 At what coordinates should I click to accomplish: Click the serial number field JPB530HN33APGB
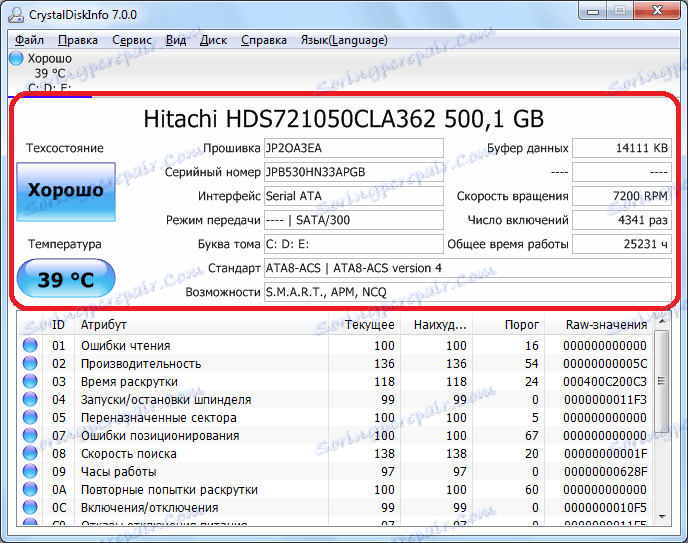coord(353,172)
